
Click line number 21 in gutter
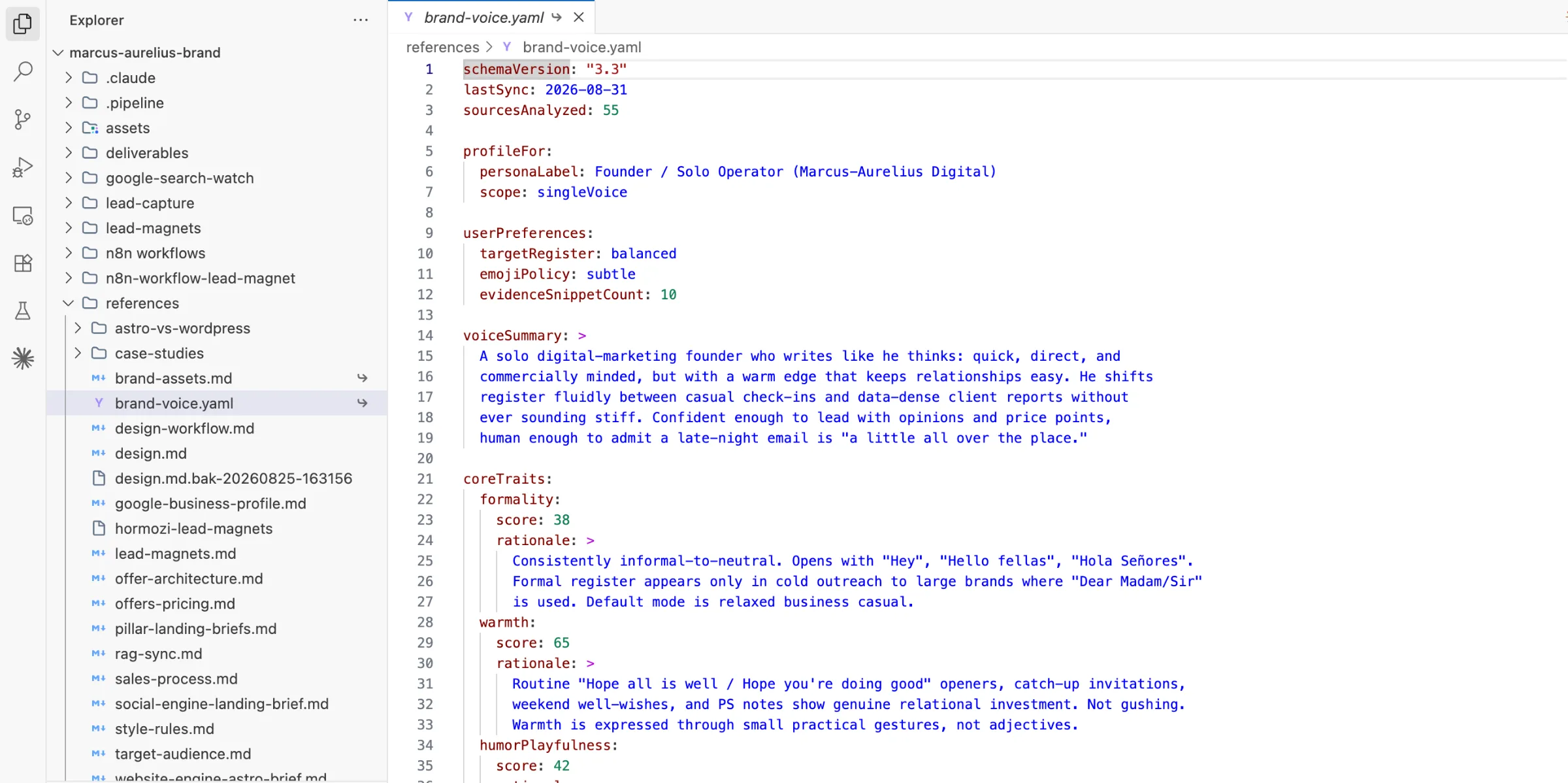425,478
